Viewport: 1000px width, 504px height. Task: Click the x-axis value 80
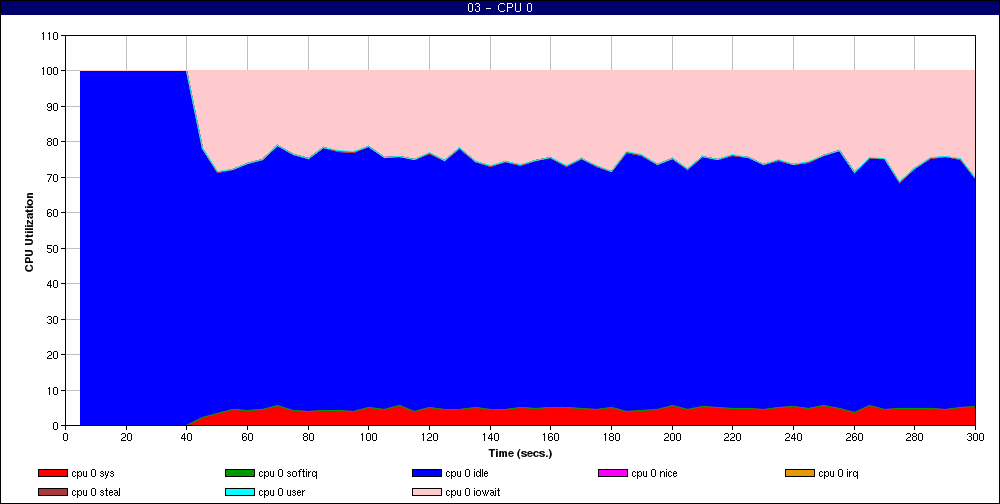308,437
